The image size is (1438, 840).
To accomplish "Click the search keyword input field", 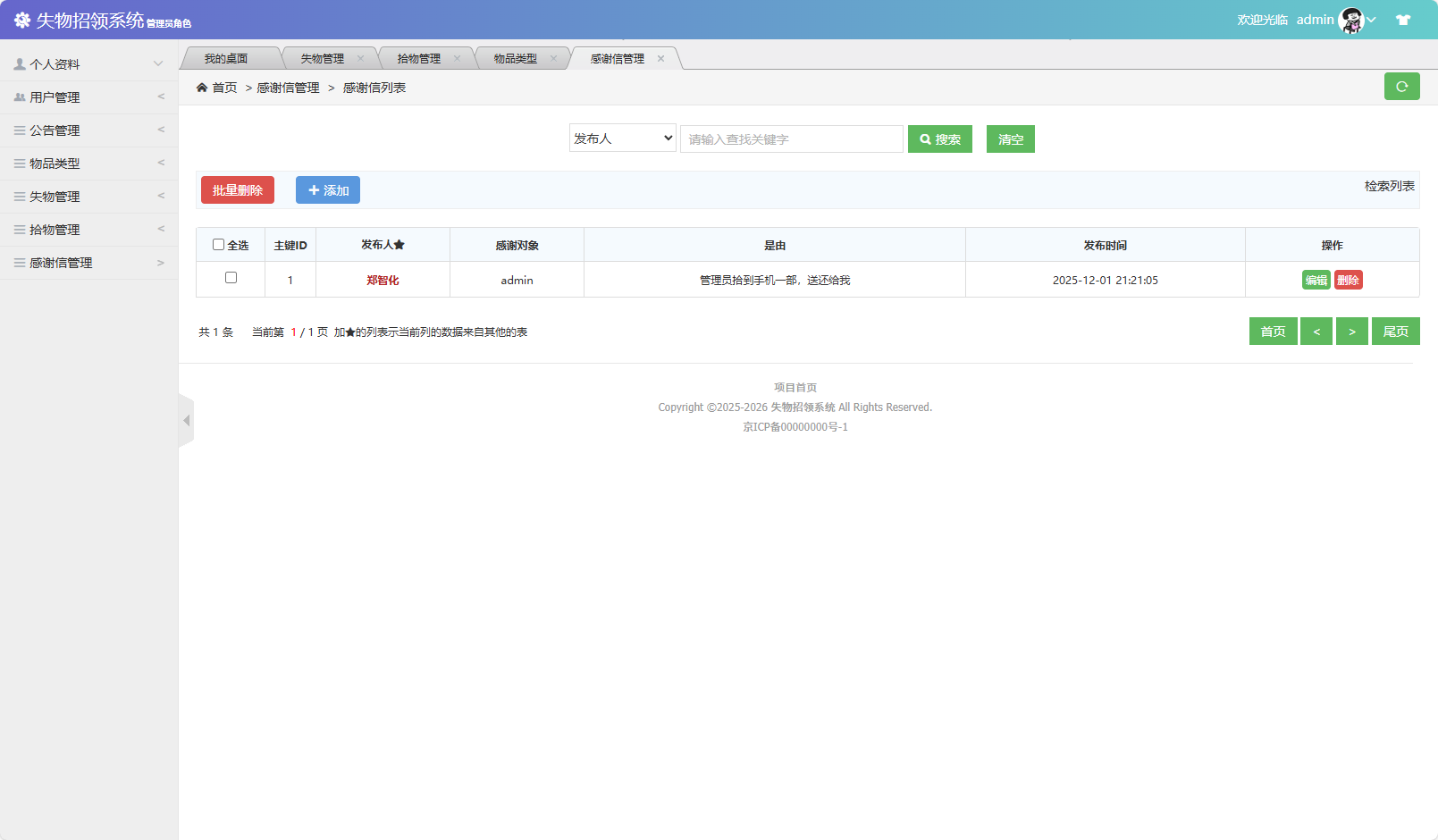I will tap(790, 138).
